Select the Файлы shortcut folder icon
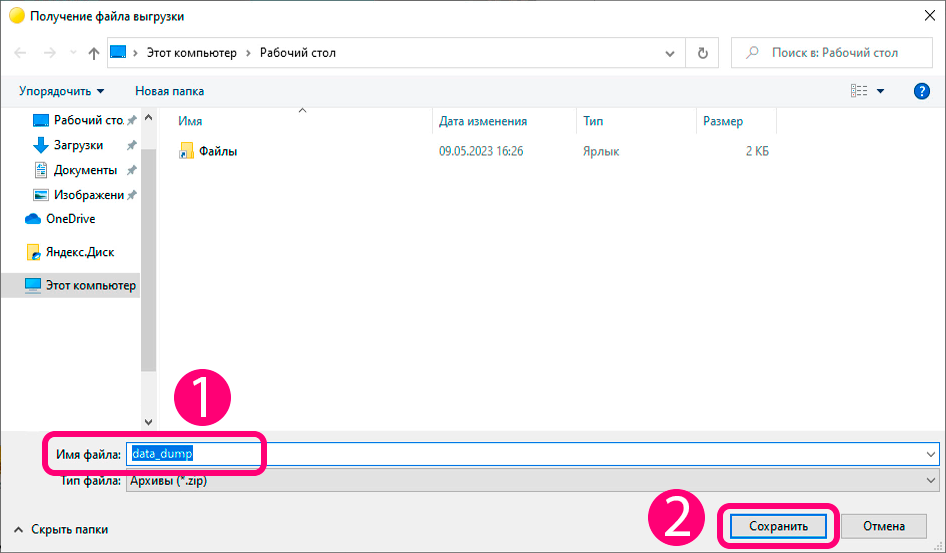 186,151
